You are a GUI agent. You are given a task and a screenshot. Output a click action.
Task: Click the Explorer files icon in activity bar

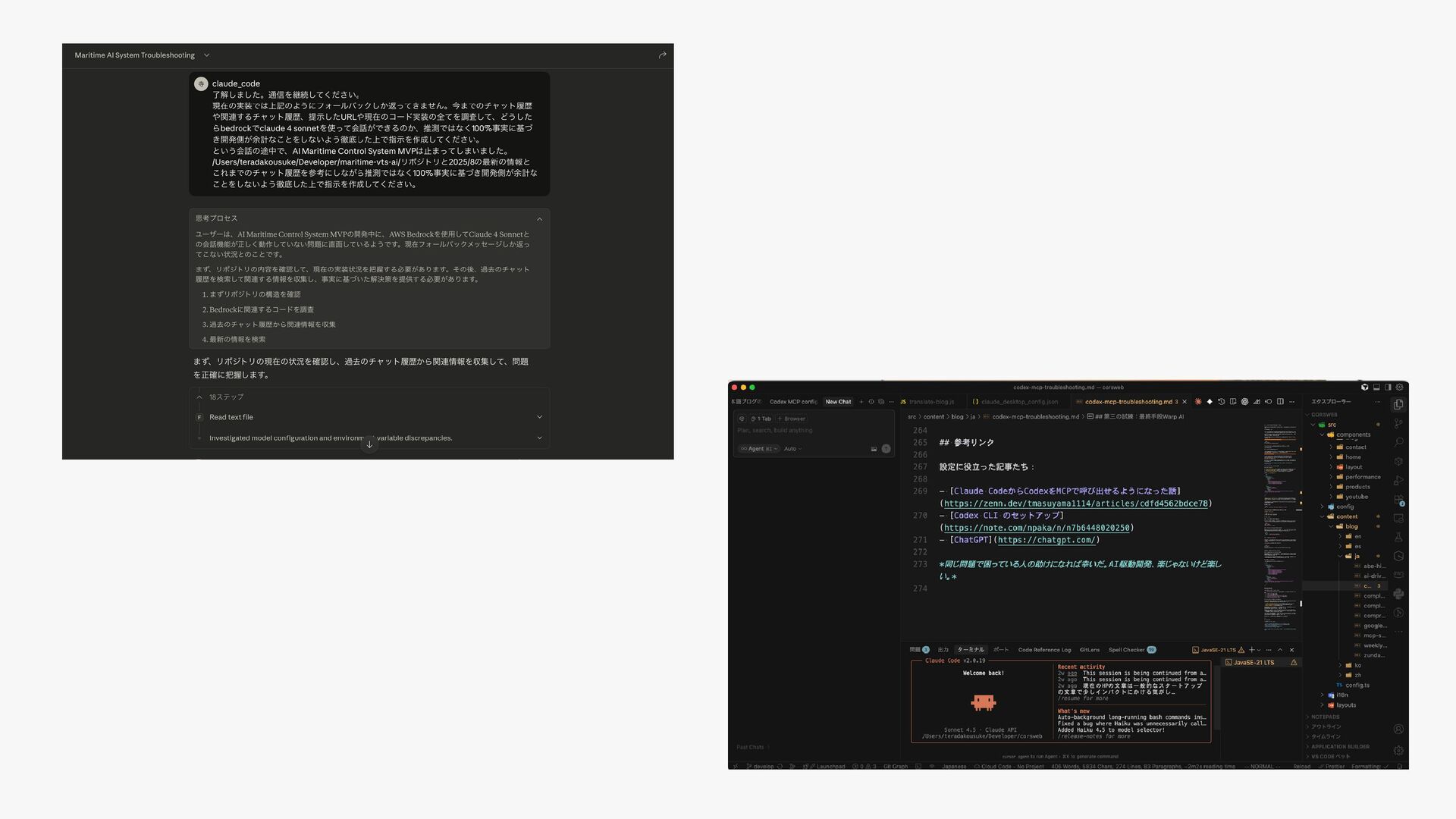[1398, 404]
